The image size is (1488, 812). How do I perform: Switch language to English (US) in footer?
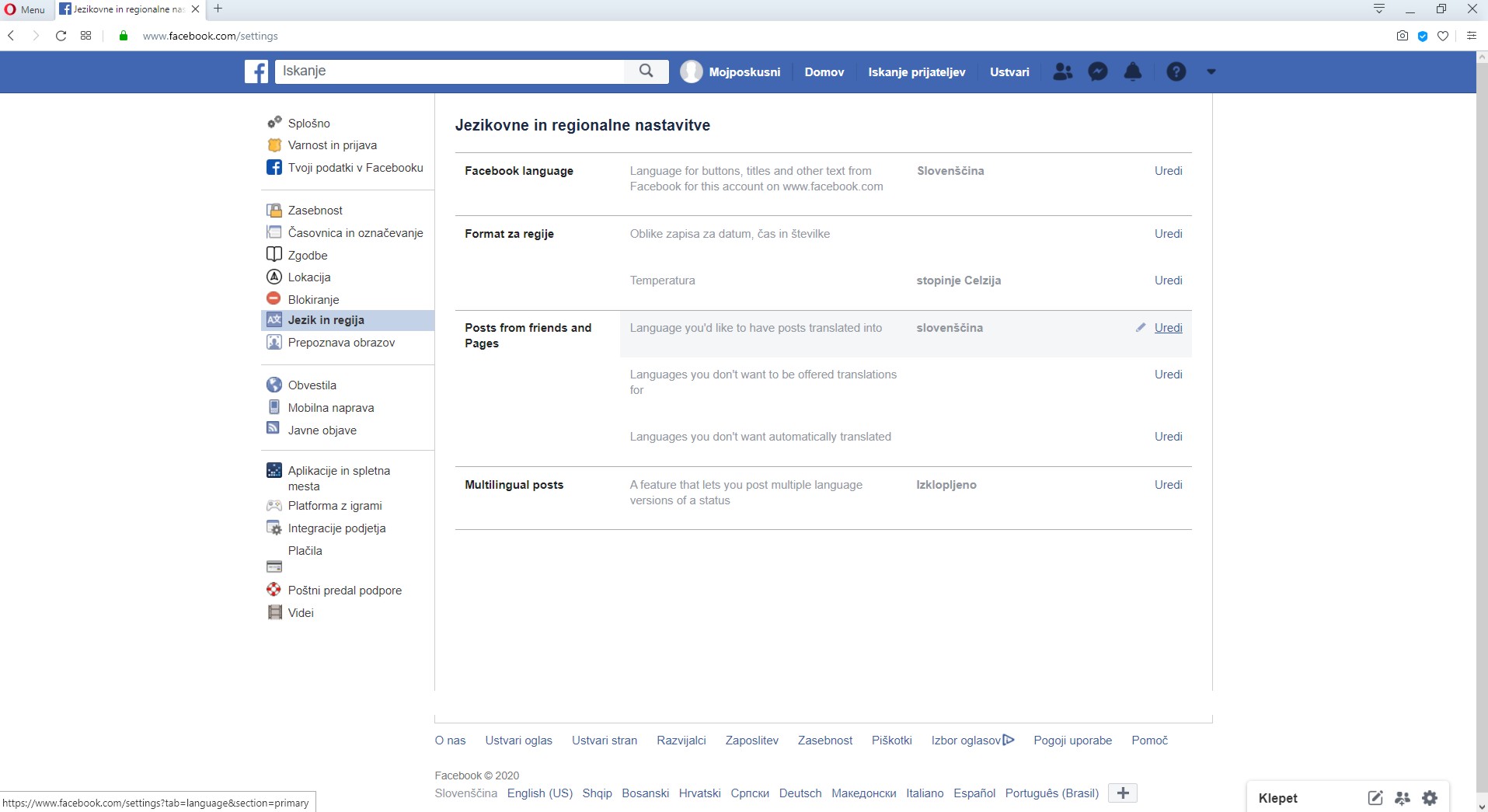click(539, 793)
